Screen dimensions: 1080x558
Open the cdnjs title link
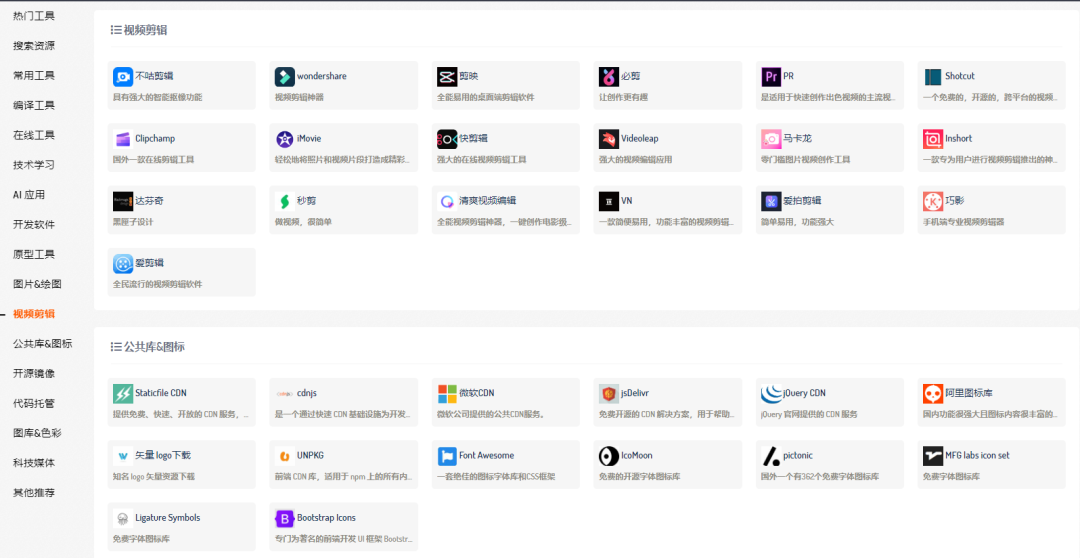(306, 393)
